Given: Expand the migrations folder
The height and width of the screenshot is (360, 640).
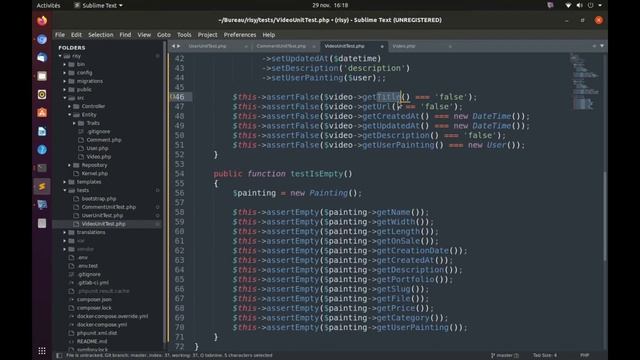Looking at the screenshot, I should [x=64, y=81].
